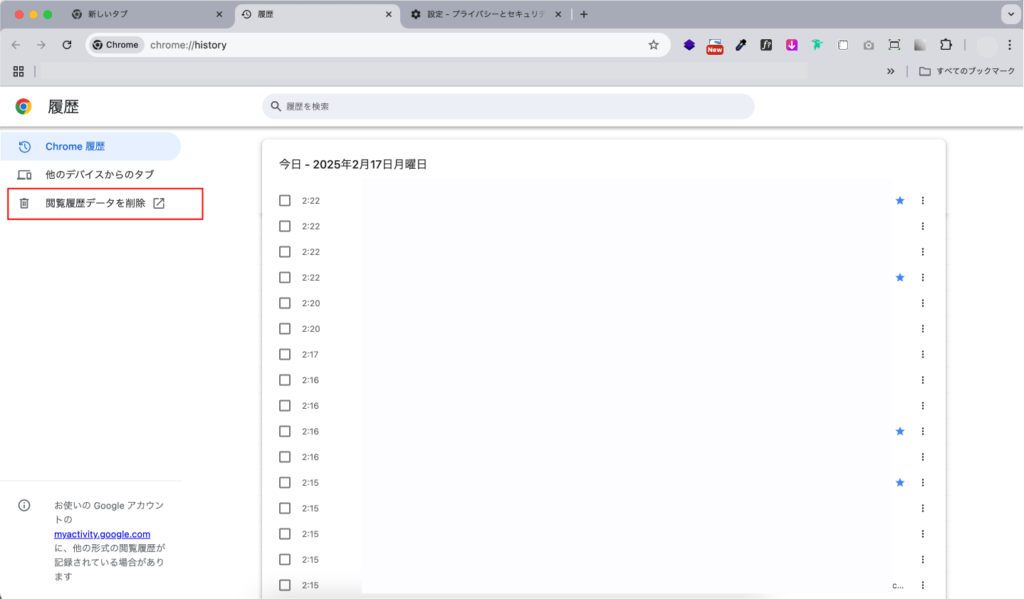Click the camera screenshot extension icon

[868, 45]
